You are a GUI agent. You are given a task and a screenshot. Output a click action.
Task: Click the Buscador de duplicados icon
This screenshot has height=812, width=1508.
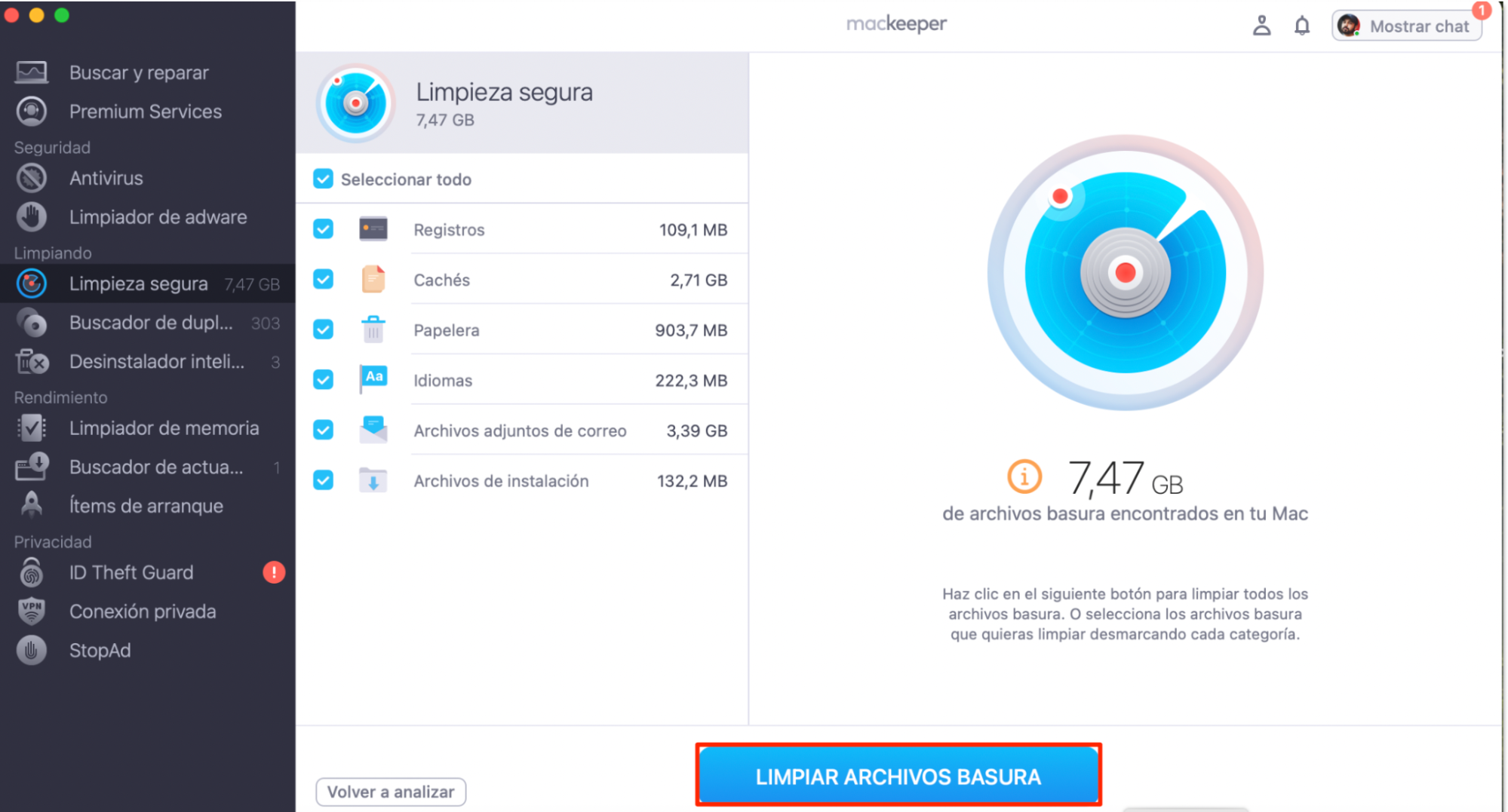[32, 323]
